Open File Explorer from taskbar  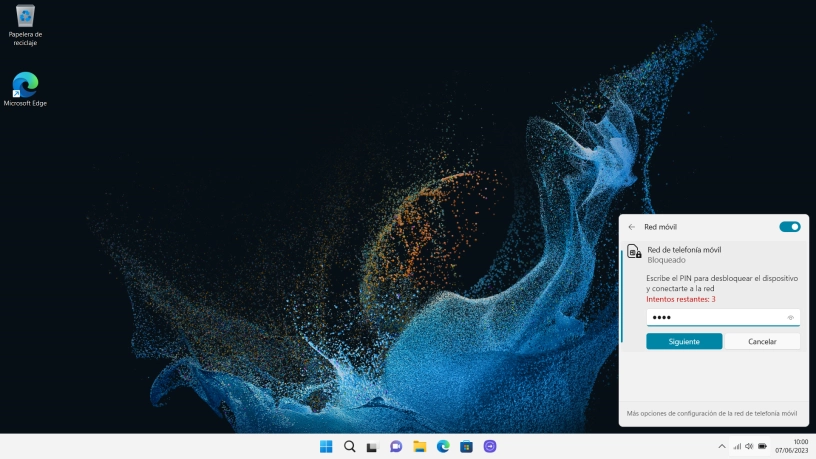(420, 446)
